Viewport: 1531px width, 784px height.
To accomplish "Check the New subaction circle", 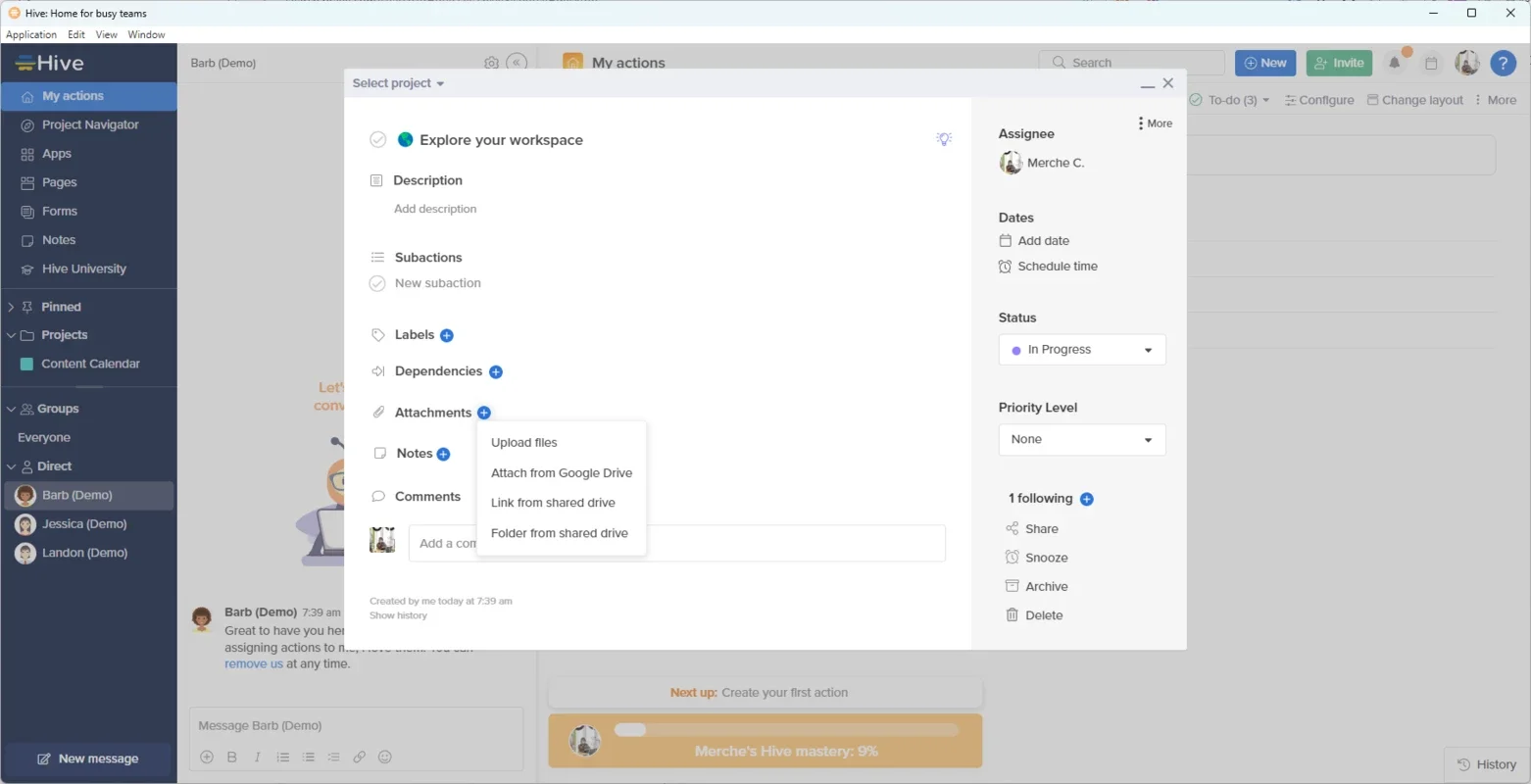I will tap(377, 283).
